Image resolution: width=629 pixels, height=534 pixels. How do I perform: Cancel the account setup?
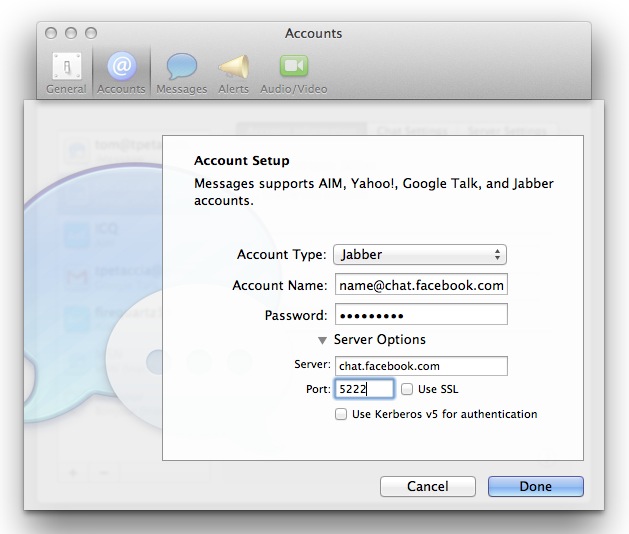[x=427, y=486]
